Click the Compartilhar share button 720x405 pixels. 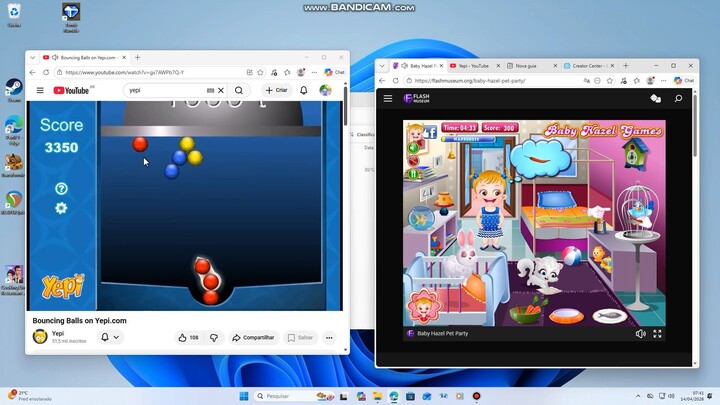(253, 338)
